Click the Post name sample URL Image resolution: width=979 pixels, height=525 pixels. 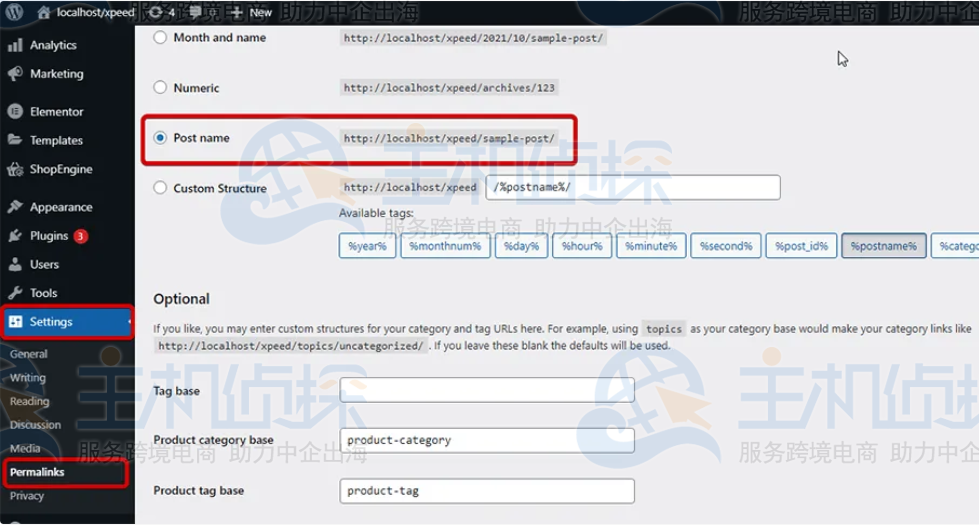(449, 138)
